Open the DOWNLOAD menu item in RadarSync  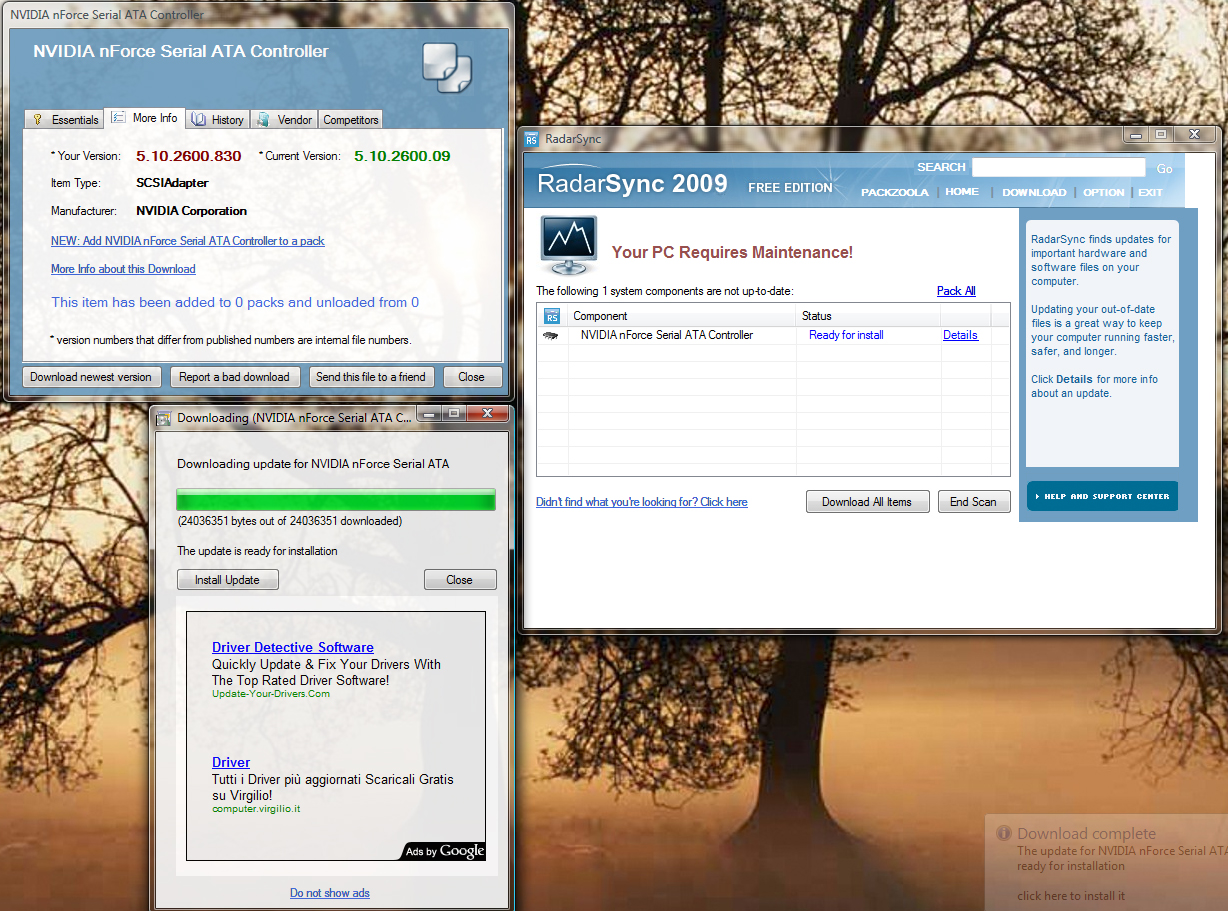tap(1034, 192)
